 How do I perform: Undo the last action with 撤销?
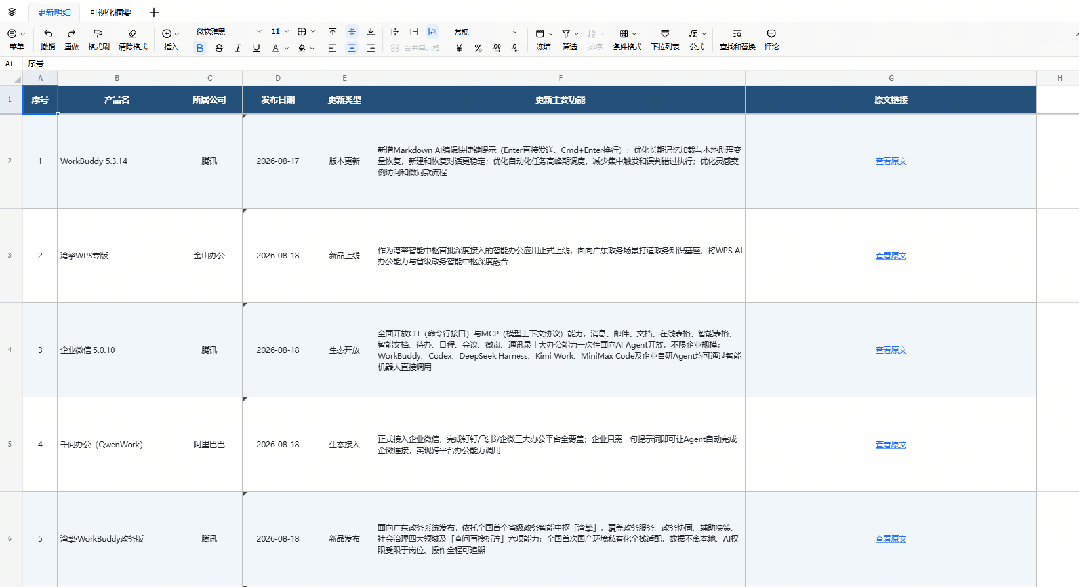[x=47, y=39]
